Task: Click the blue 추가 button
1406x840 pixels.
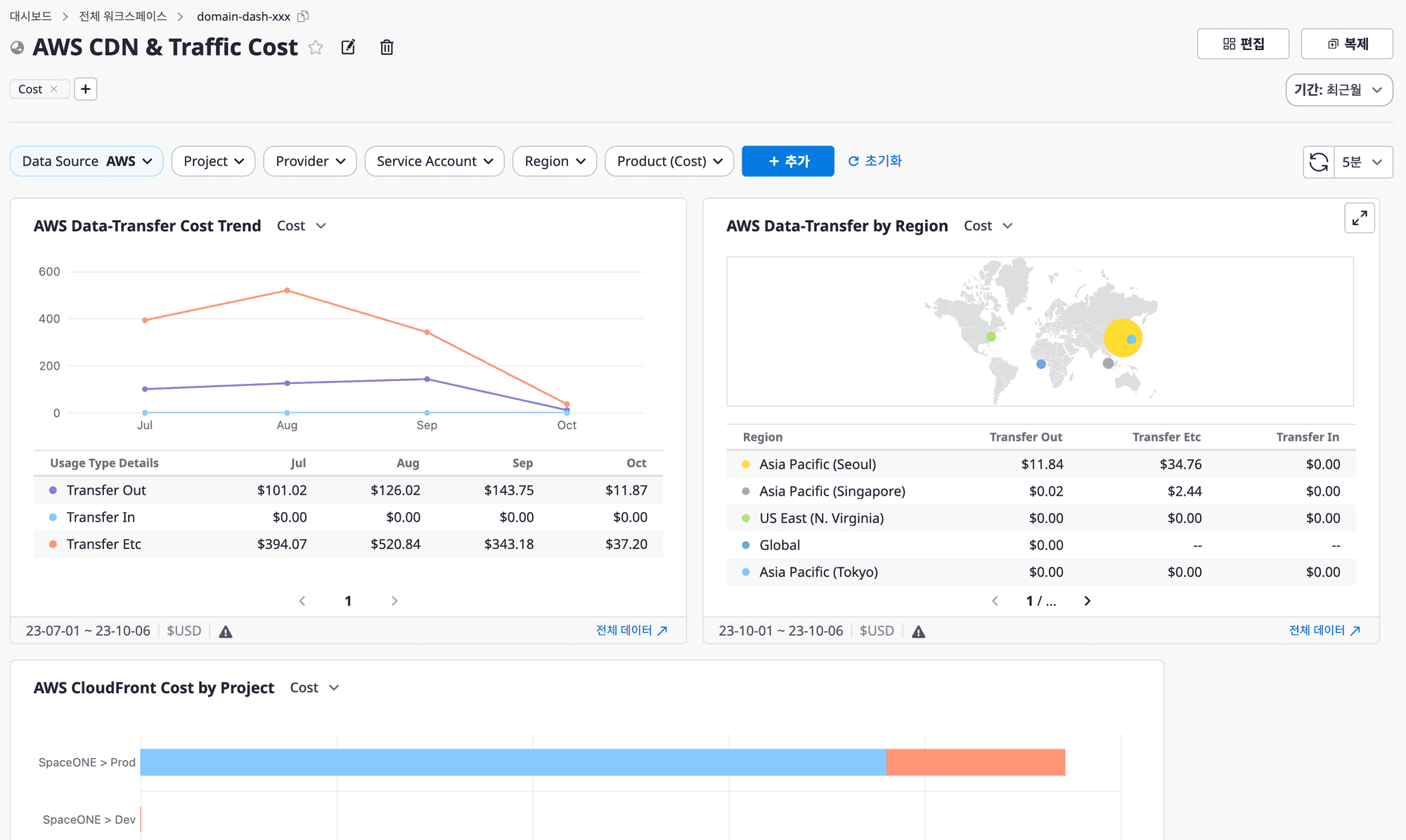Action: pyautogui.click(x=787, y=161)
